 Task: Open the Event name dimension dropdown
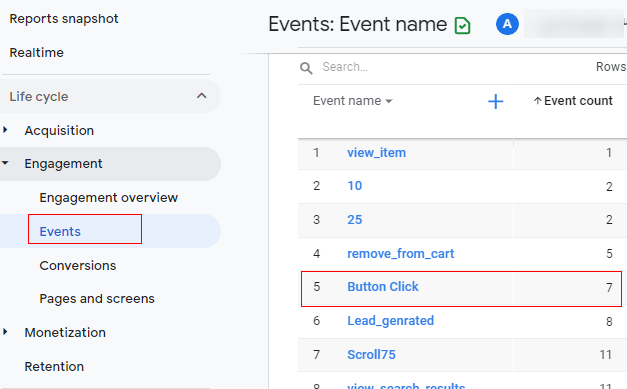[x=353, y=101]
